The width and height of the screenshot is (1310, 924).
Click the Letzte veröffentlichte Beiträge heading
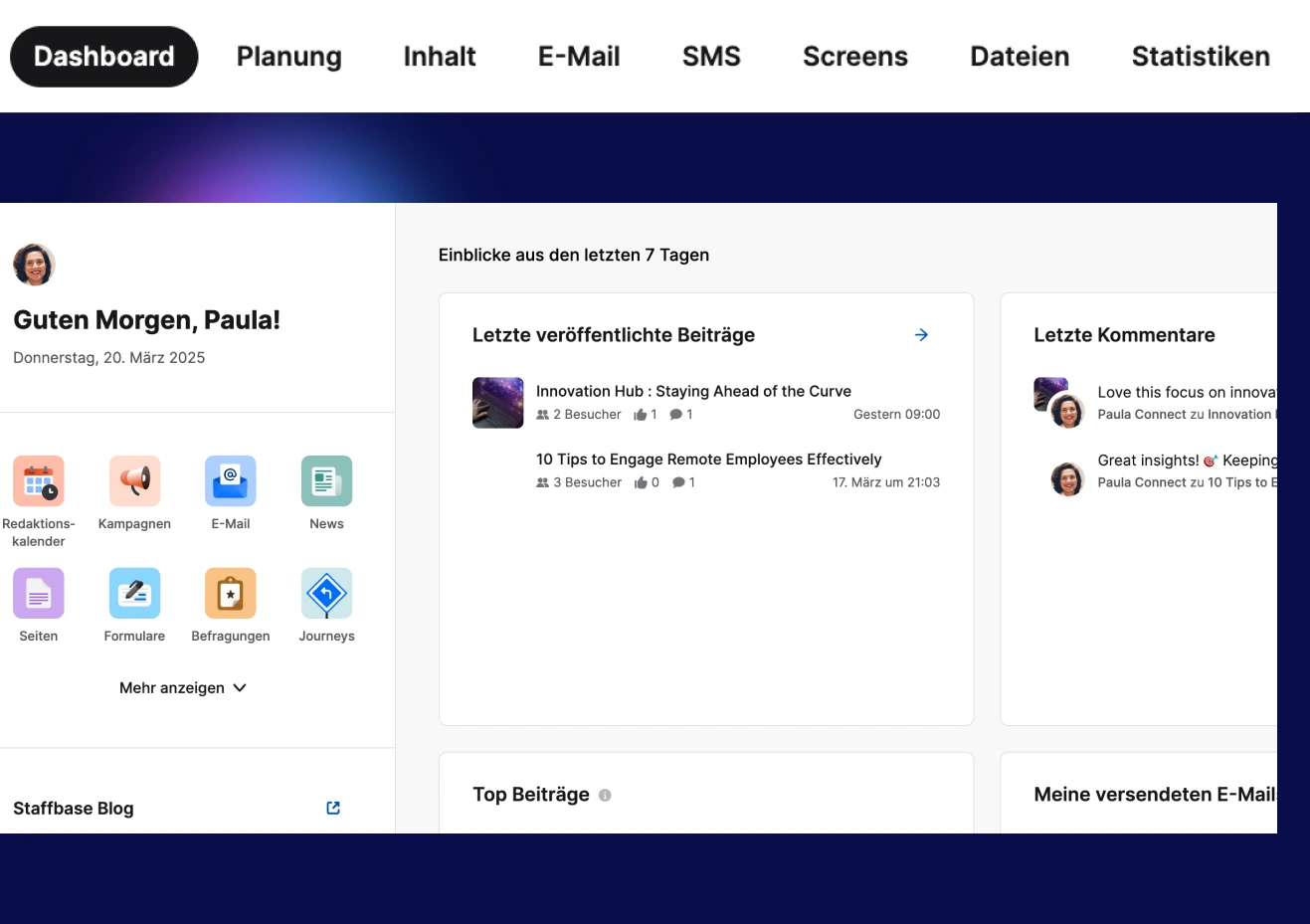[x=614, y=335]
